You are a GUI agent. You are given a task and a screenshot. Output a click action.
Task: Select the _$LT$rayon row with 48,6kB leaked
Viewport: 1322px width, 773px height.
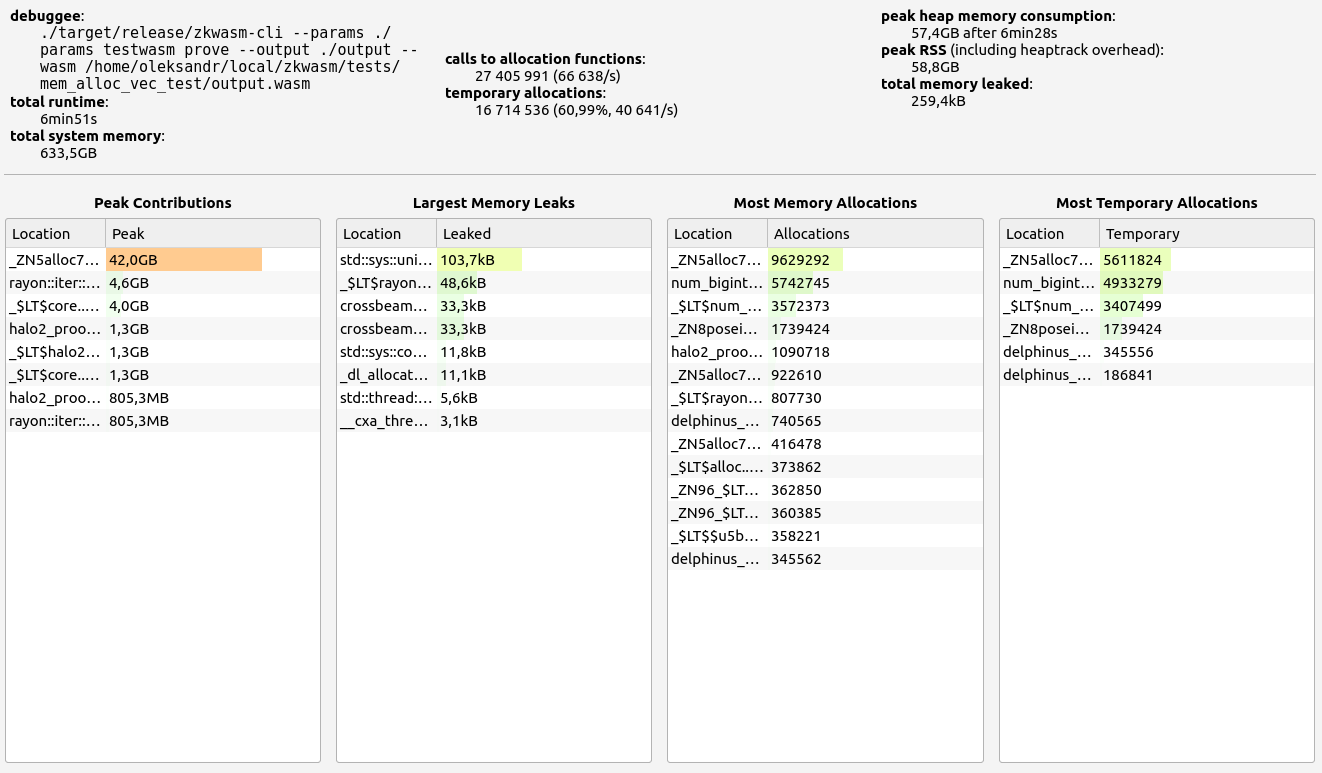coord(387,283)
